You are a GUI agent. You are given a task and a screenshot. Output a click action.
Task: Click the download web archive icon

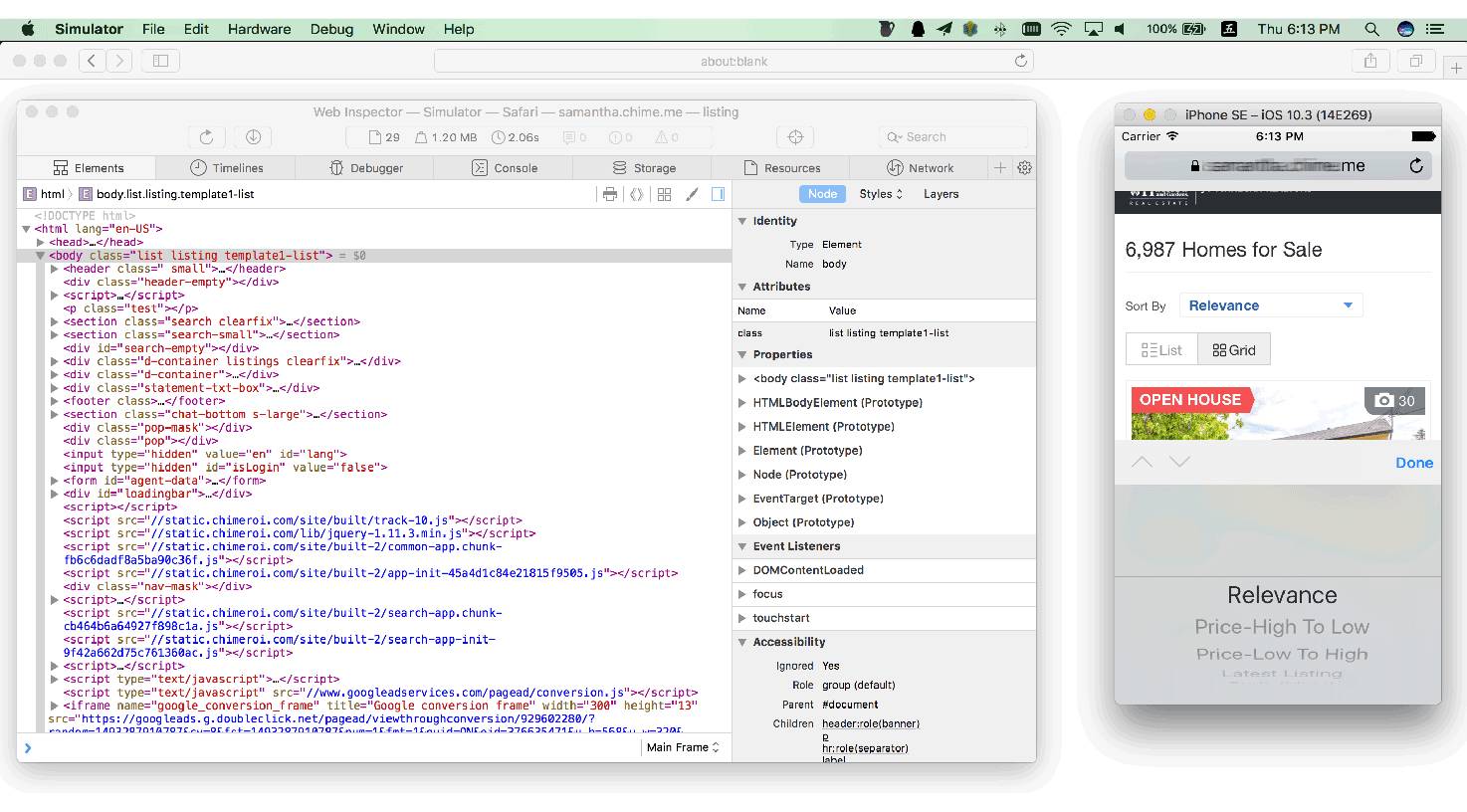(x=253, y=137)
